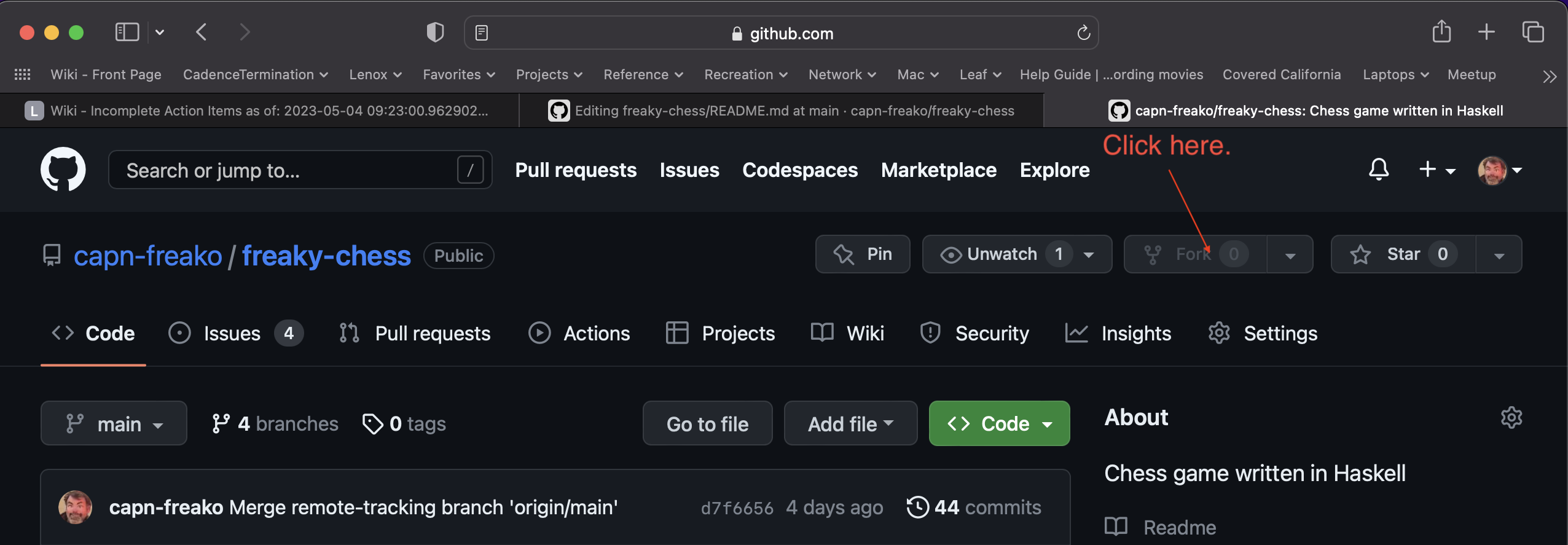Open the Actions tab
This screenshot has height=545, width=1568.
click(579, 333)
